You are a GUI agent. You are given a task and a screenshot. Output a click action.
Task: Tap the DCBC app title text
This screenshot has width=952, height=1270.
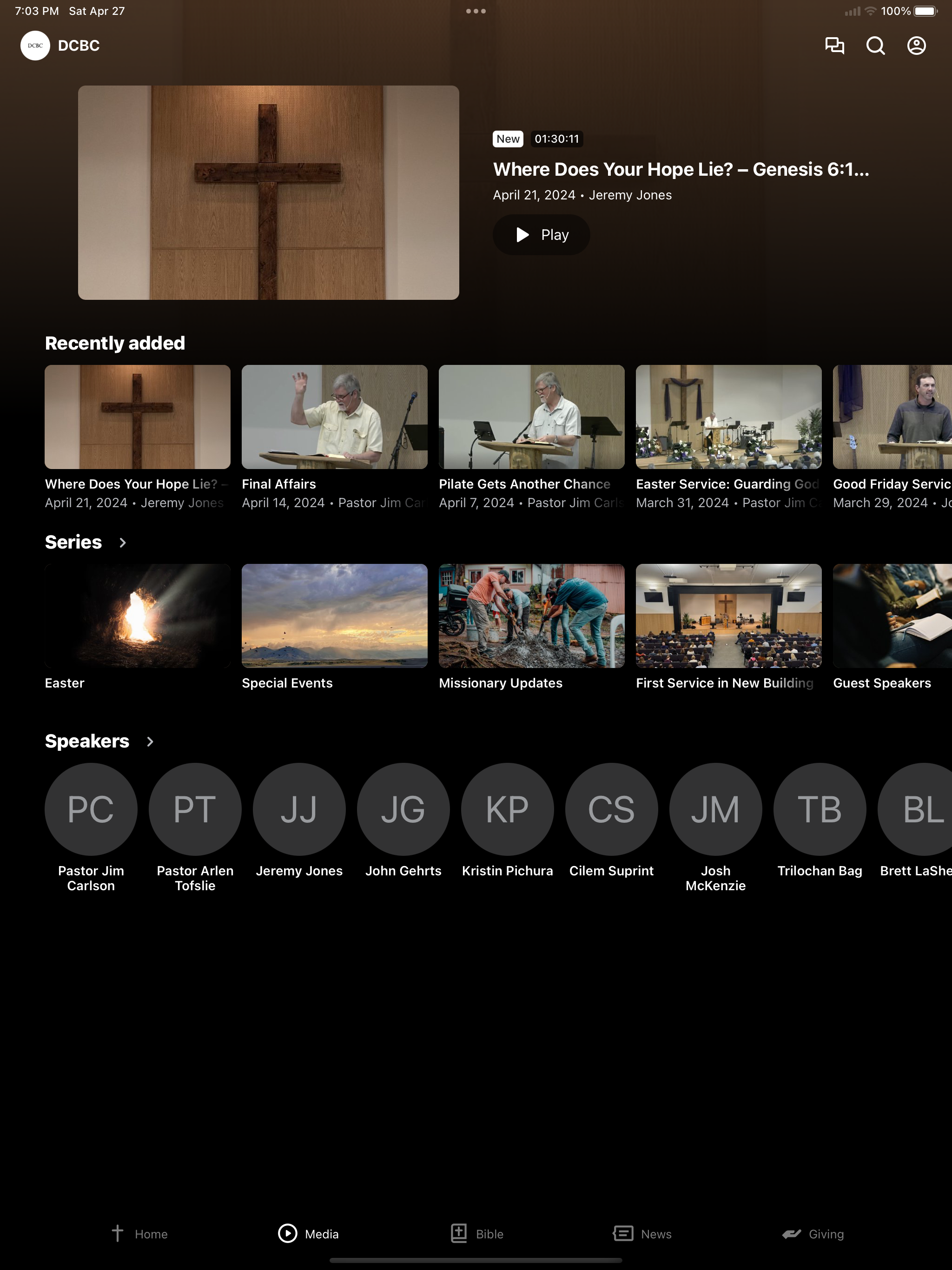79,46
